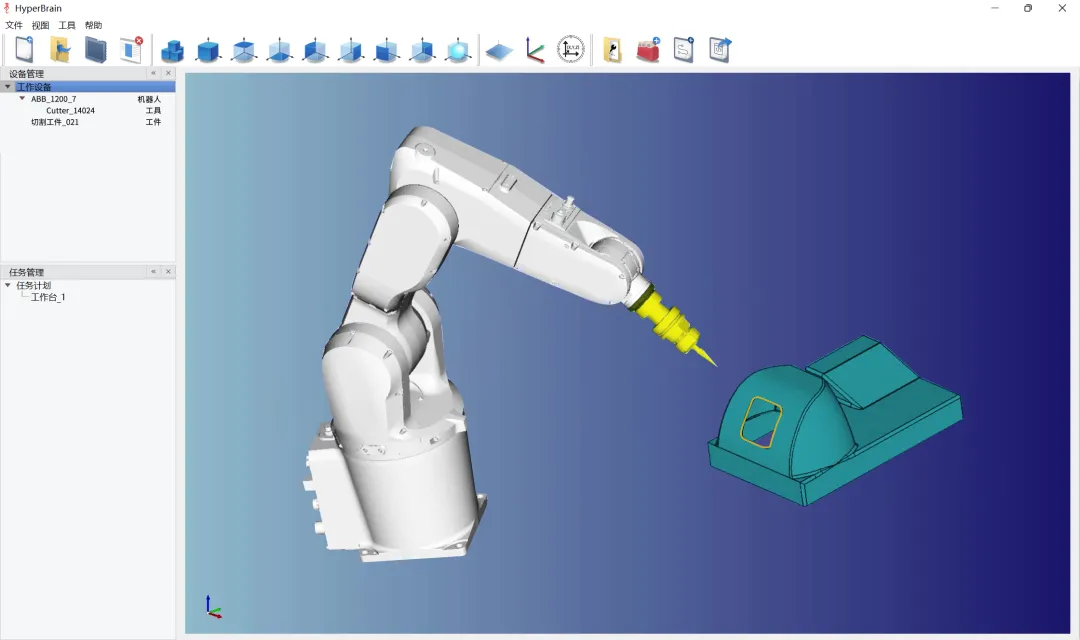Screen dimensions: 1080x640
Task: Click the folder with wrench icon
Action: click(x=612, y=50)
